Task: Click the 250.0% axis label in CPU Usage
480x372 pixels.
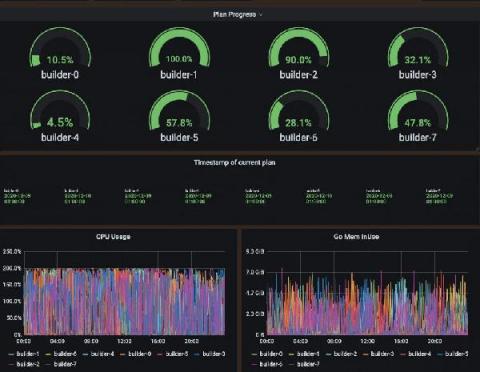Action: click(12, 251)
